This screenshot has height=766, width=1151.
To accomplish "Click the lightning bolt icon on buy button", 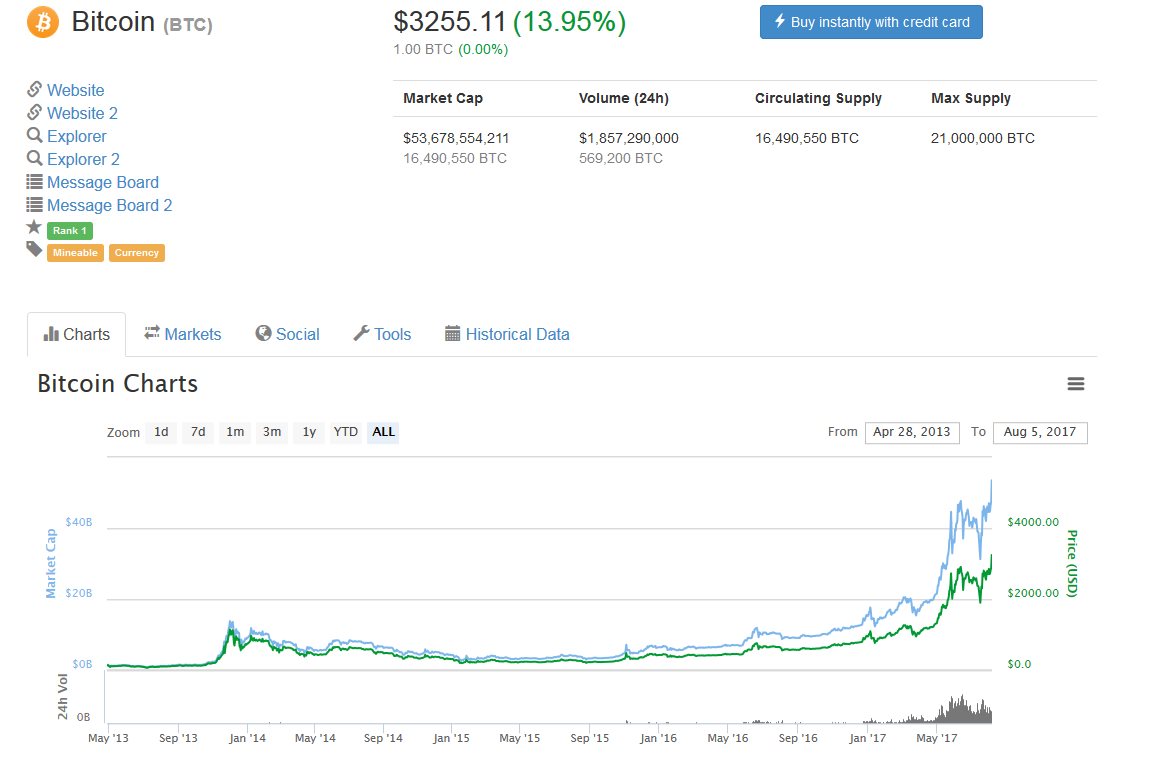I will [780, 21].
